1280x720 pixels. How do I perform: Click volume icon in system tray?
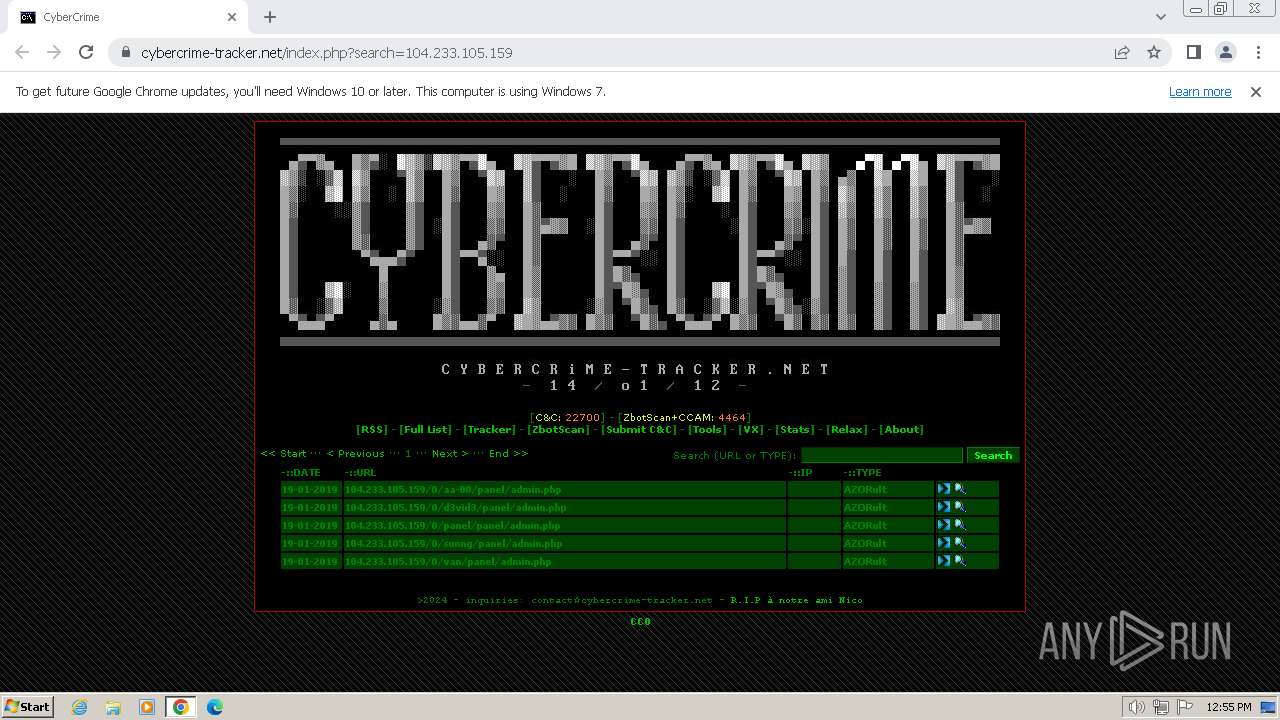(1136, 707)
